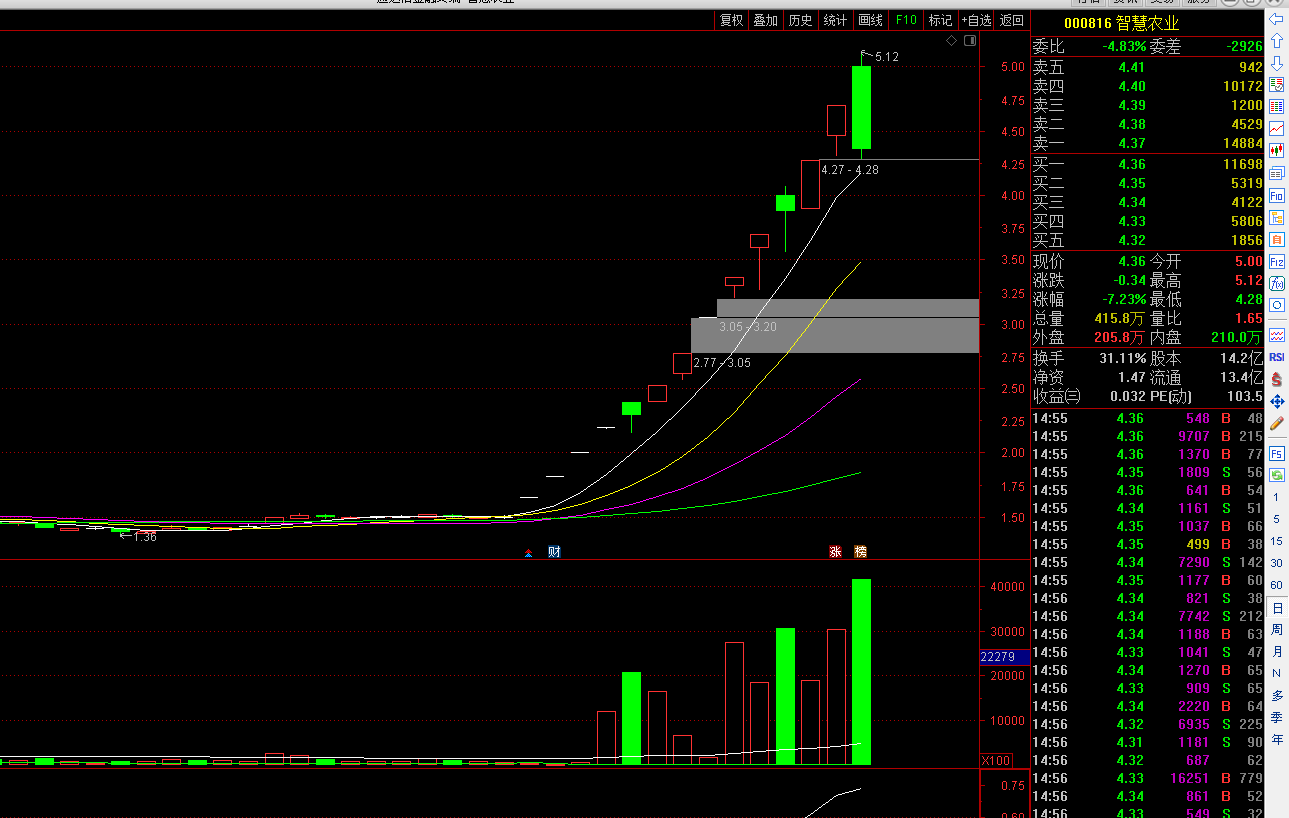Viewport: 1289px width, 818px height.
Task: Click the X100 volume scale label
Action: [996, 761]
